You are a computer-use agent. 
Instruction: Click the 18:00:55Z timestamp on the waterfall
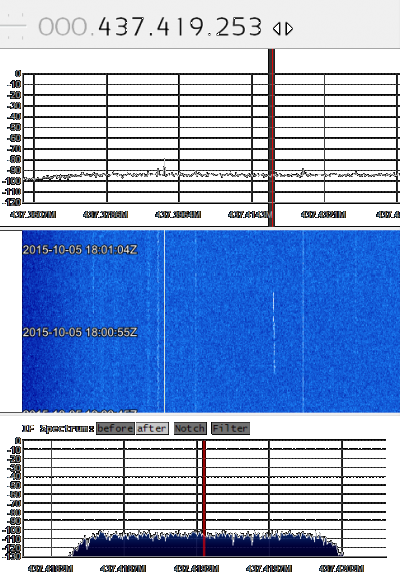(x=80, y=332)
